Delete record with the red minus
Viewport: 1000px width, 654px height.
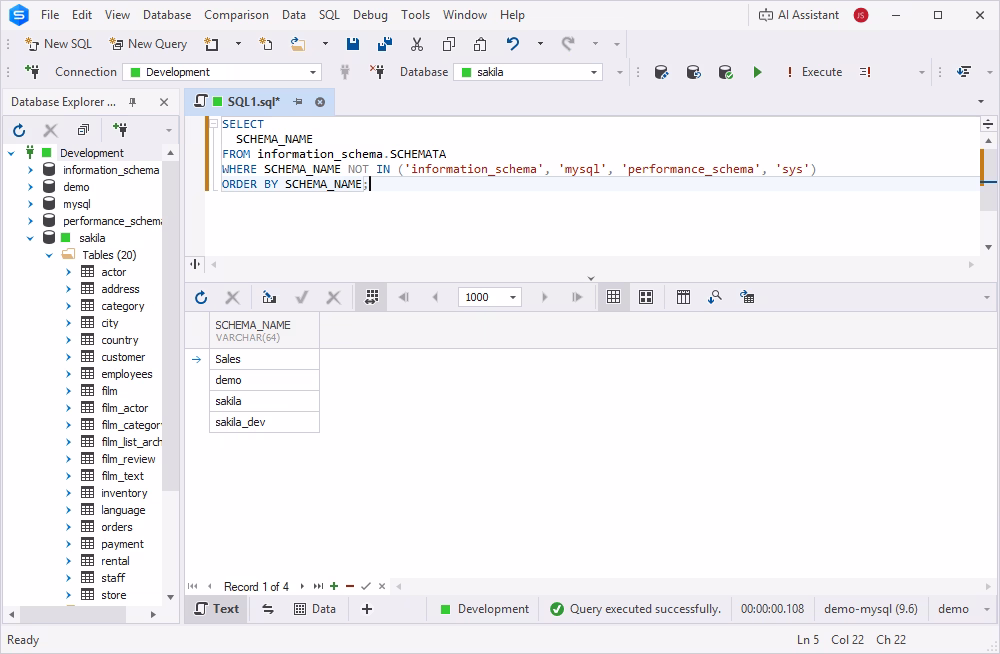(x=349, y=586)
